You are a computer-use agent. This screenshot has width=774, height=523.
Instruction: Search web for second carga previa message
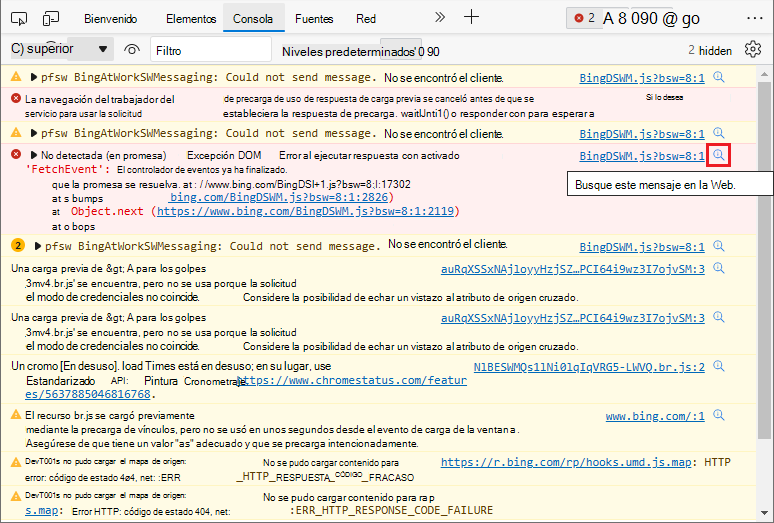tap(719, 317)
